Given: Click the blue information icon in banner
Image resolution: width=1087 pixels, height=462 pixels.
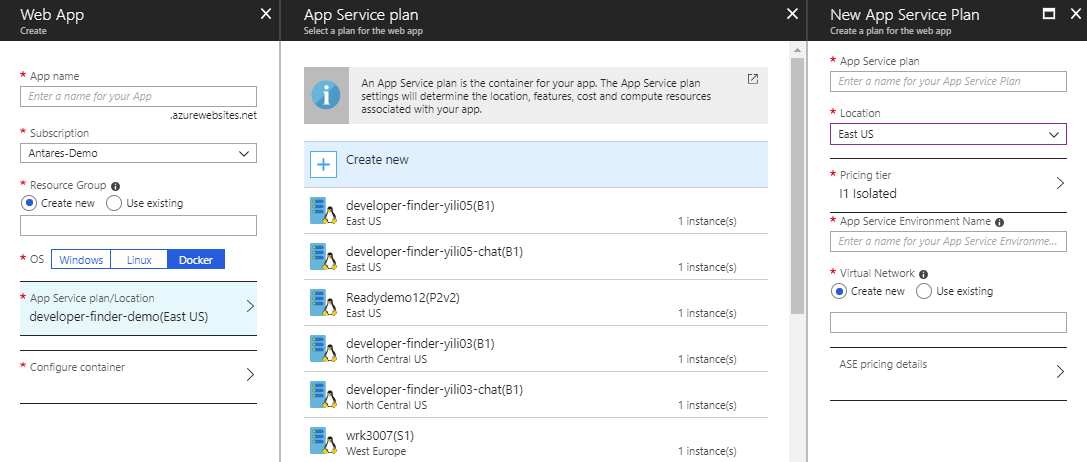Looking at the screenshot, I should [x=326, y=95].
